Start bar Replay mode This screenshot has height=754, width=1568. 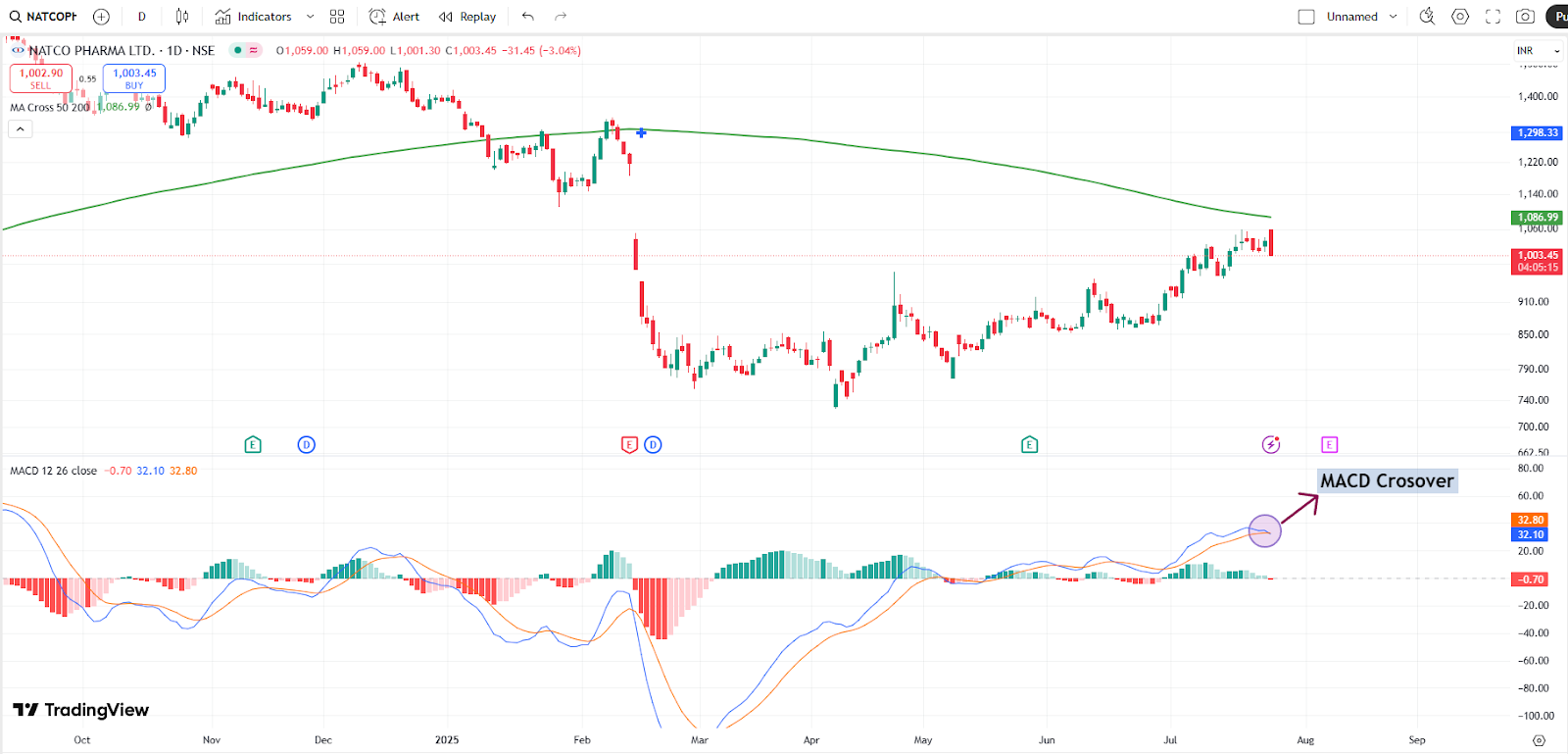pos(467,17)
